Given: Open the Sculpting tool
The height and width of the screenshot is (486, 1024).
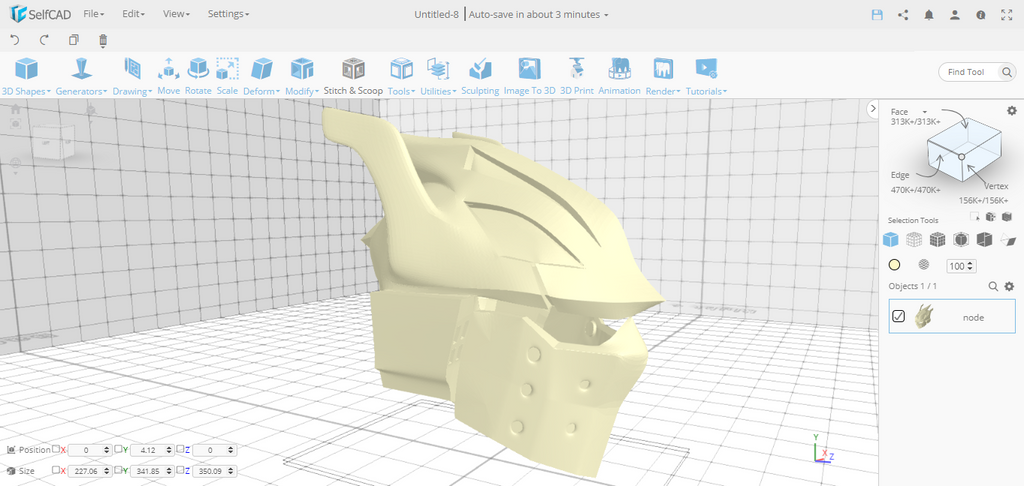Looking at the screenshot, I should (480, 76).
